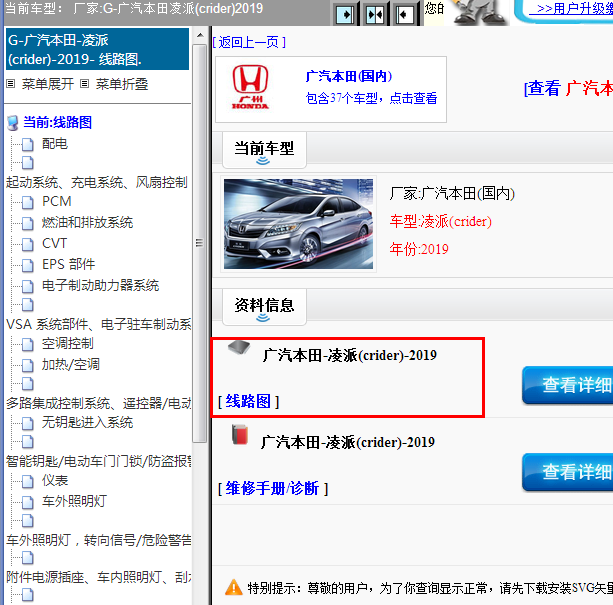Image resolution: width=613 pixels, height=605 pixels.
Task: Open the 线路图 link
Action: point(248,401)
